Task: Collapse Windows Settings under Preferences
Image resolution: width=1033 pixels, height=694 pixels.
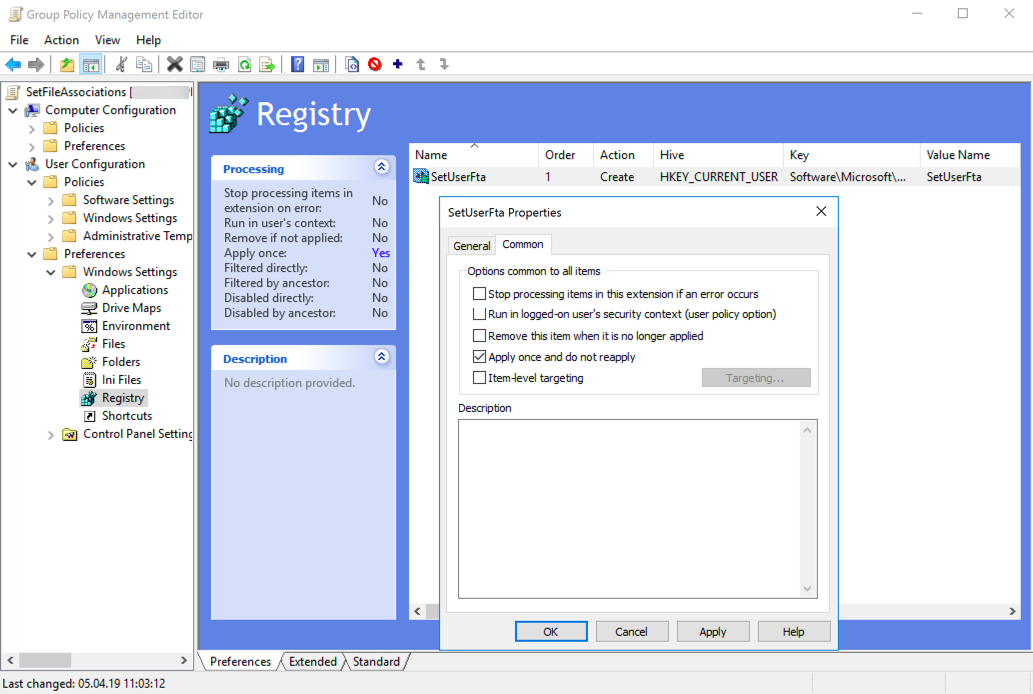Action: (x=51, y=272)
